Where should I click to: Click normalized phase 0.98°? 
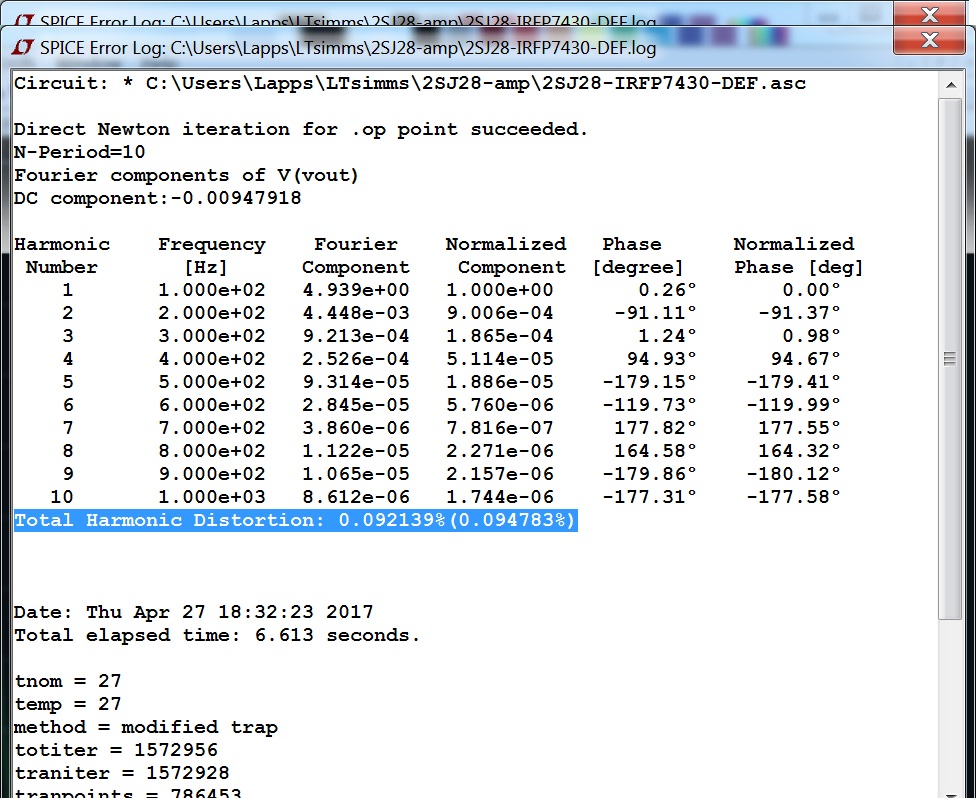[811, 336]
